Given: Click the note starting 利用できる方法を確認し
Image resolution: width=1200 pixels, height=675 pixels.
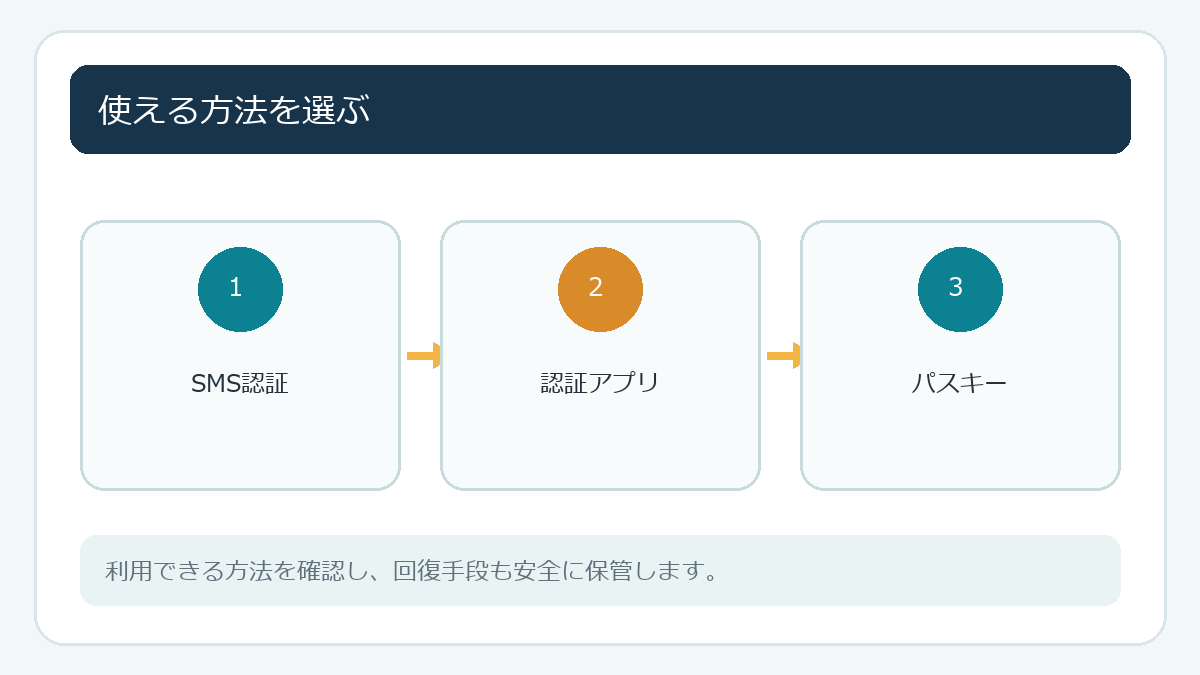Looking at the screenshot, I should point(600,570).
